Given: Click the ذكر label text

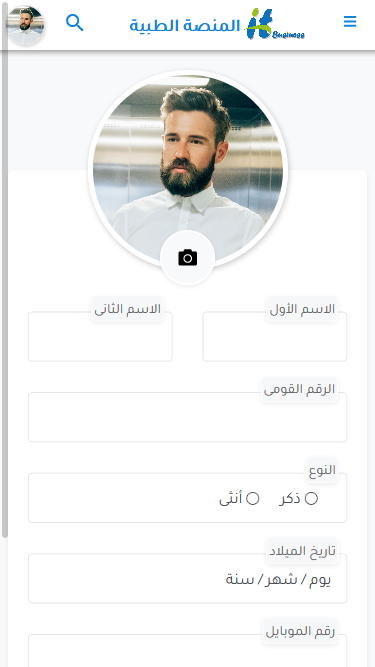Looking at the screenshot, I should coord(290,499).
